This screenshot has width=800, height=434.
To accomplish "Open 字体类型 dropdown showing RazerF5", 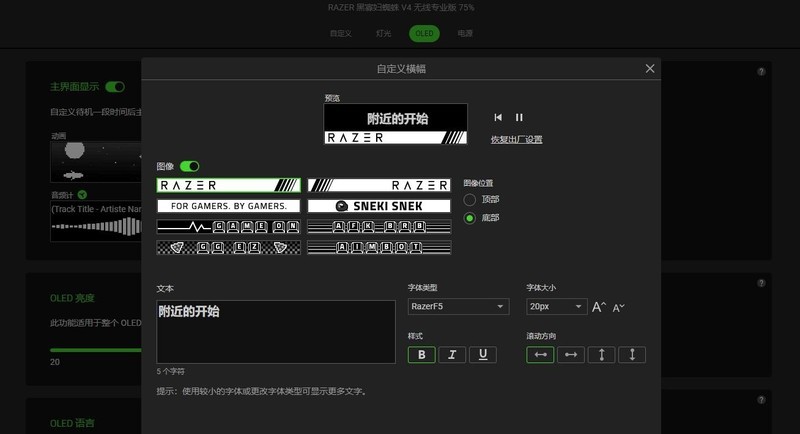I will coord(458,307).
